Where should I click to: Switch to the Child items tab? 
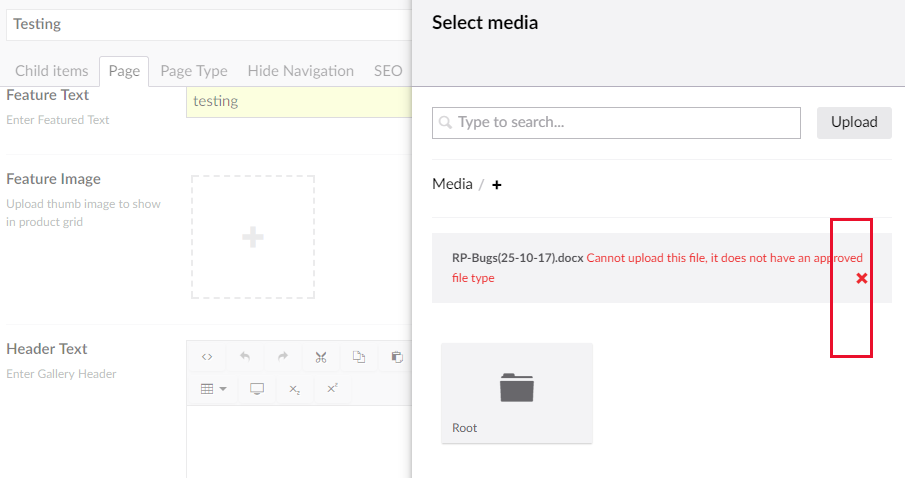(51, 71)
